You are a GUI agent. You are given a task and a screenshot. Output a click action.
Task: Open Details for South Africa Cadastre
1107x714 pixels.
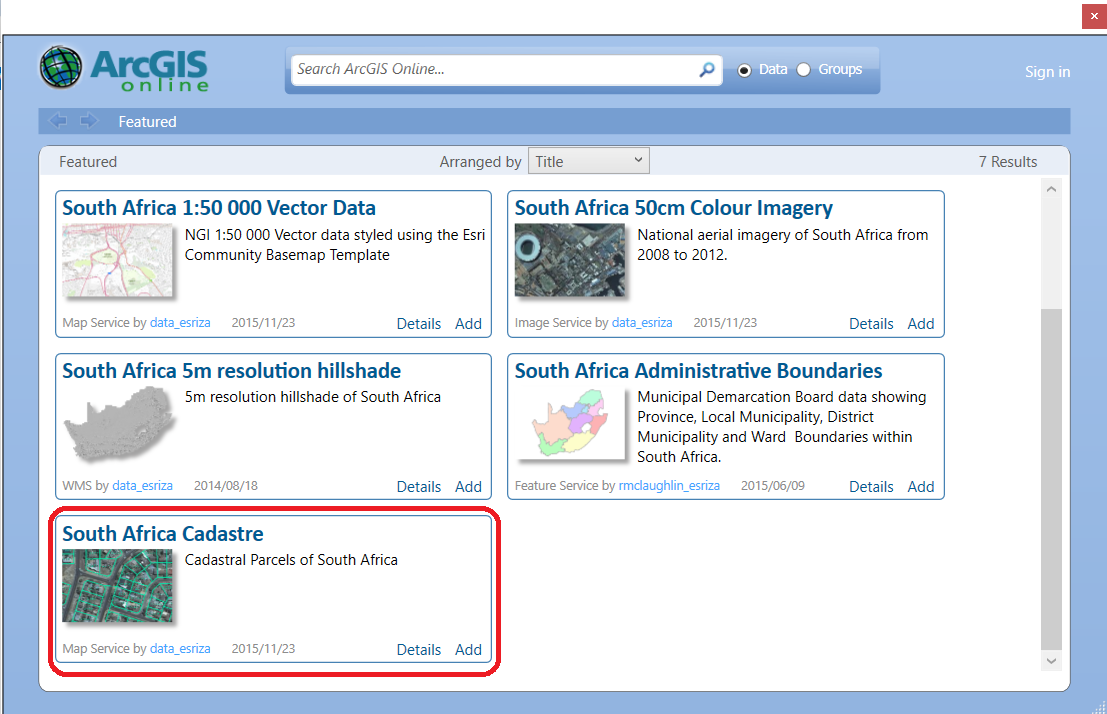(x=418, y=650)
